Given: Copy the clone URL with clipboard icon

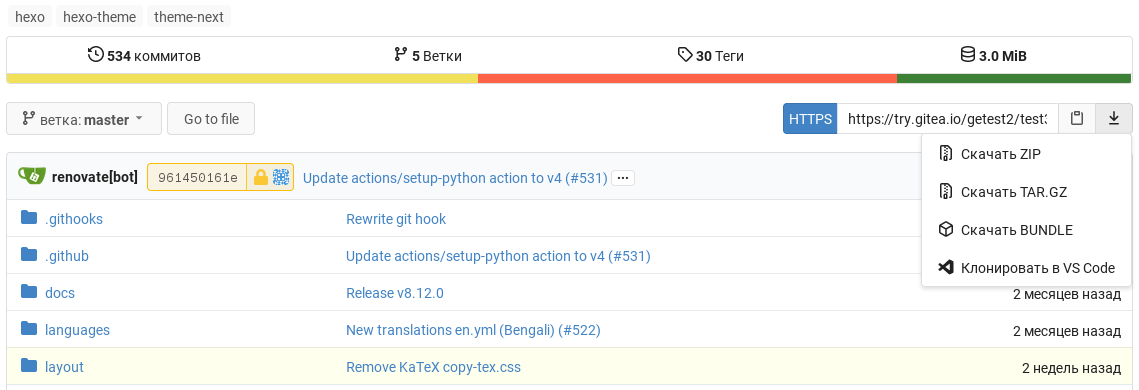Looking at the screenshot, I should tap(1077, 119).
